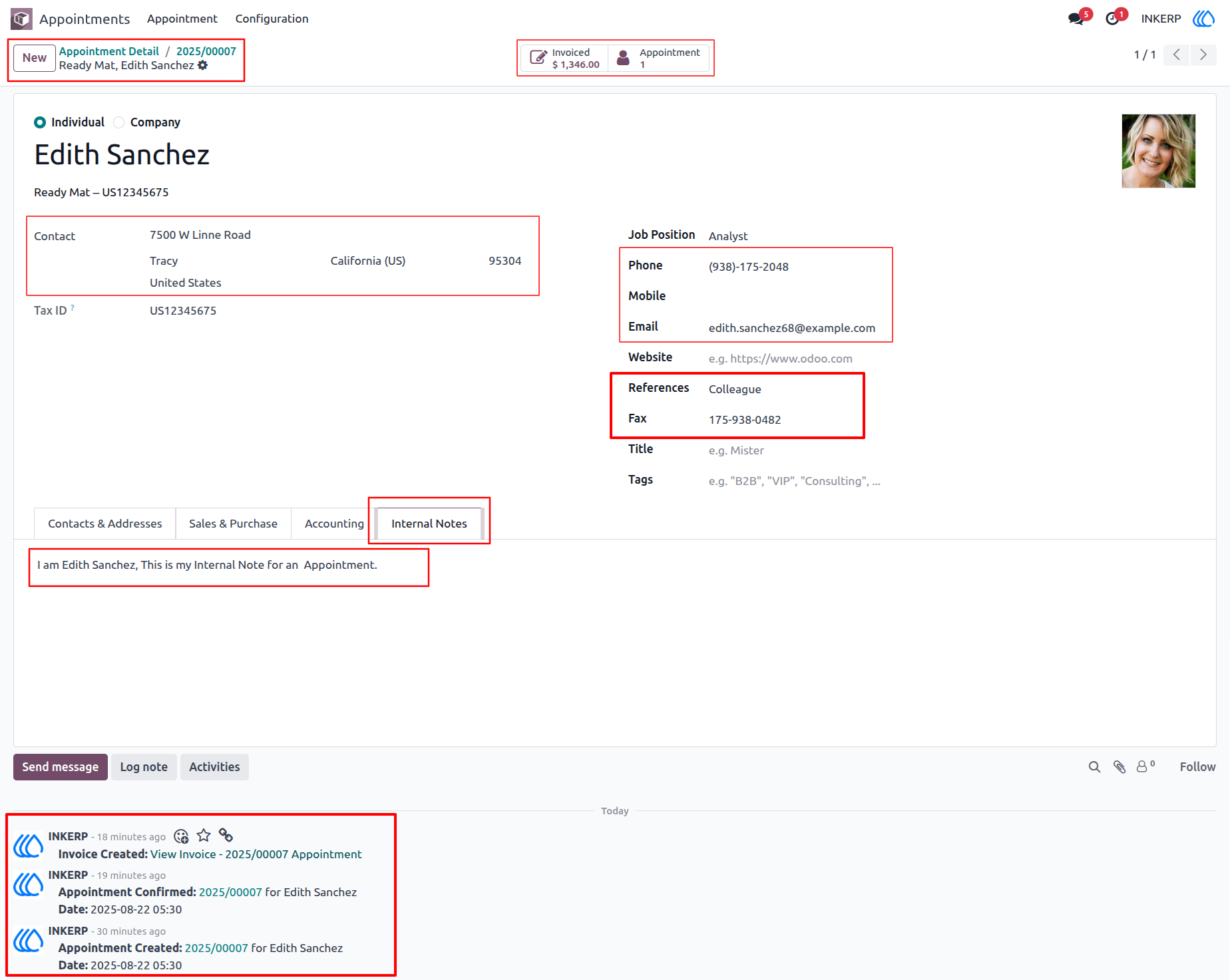Select the Company radio option
Viewport: 1230px width, 980px height.
click(118, 122)
